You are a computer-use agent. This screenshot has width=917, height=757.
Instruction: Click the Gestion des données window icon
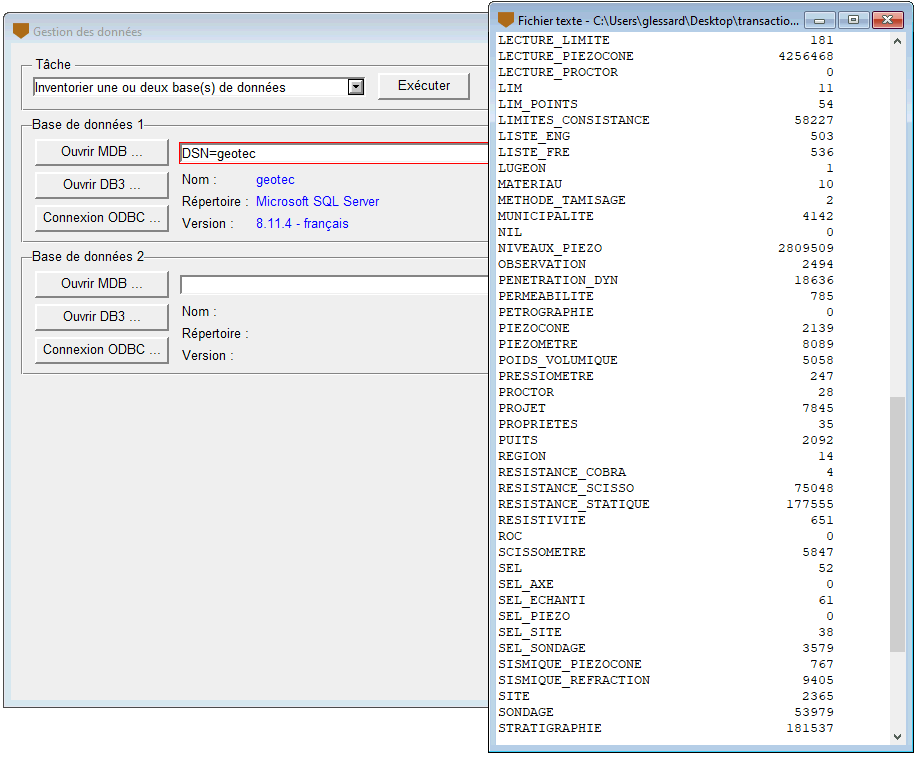(x=21, y=31)
